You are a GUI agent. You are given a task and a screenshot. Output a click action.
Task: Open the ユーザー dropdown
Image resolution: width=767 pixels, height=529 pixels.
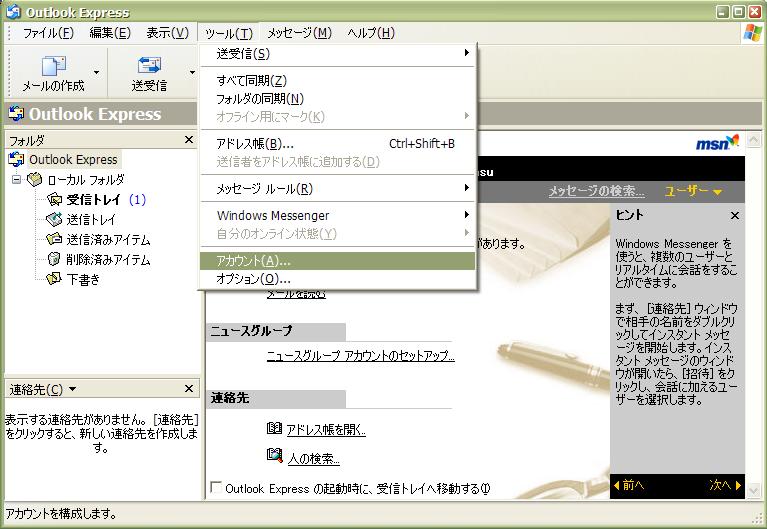(x=693, y=191)
